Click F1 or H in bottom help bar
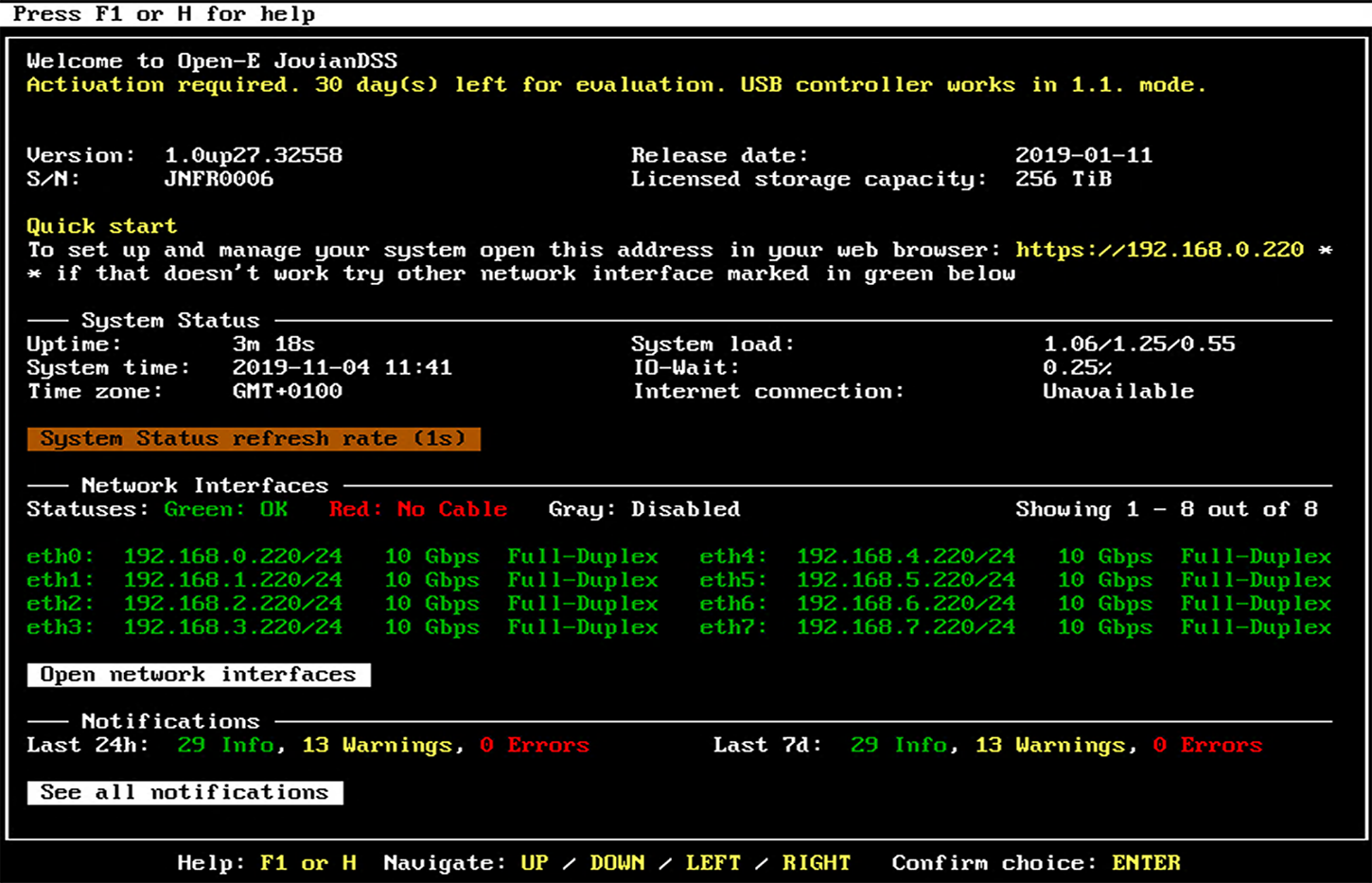 click(x=308, y=863)
